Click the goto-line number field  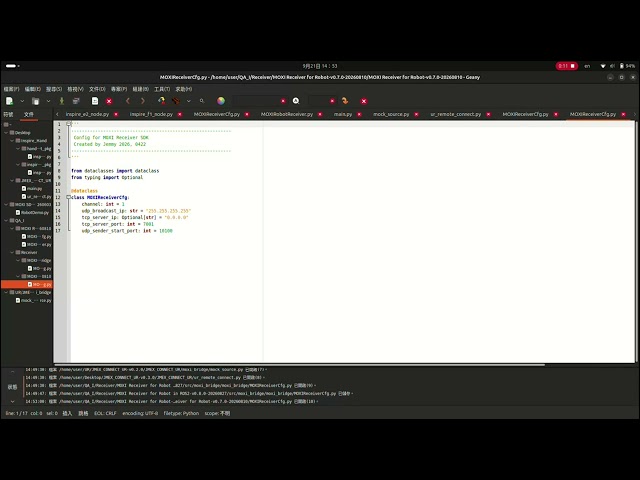319,101
